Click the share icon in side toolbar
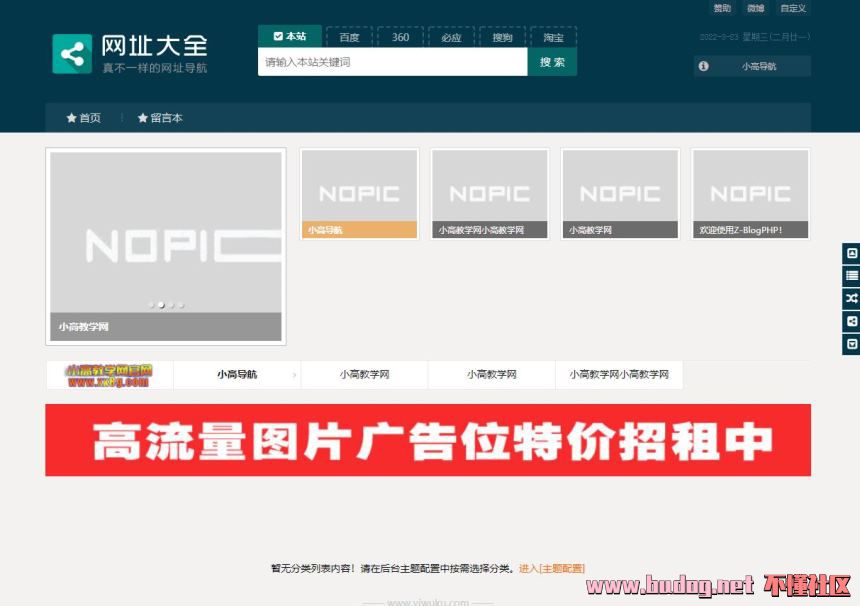Screen dimensions: 860x606 click(851, 321)
